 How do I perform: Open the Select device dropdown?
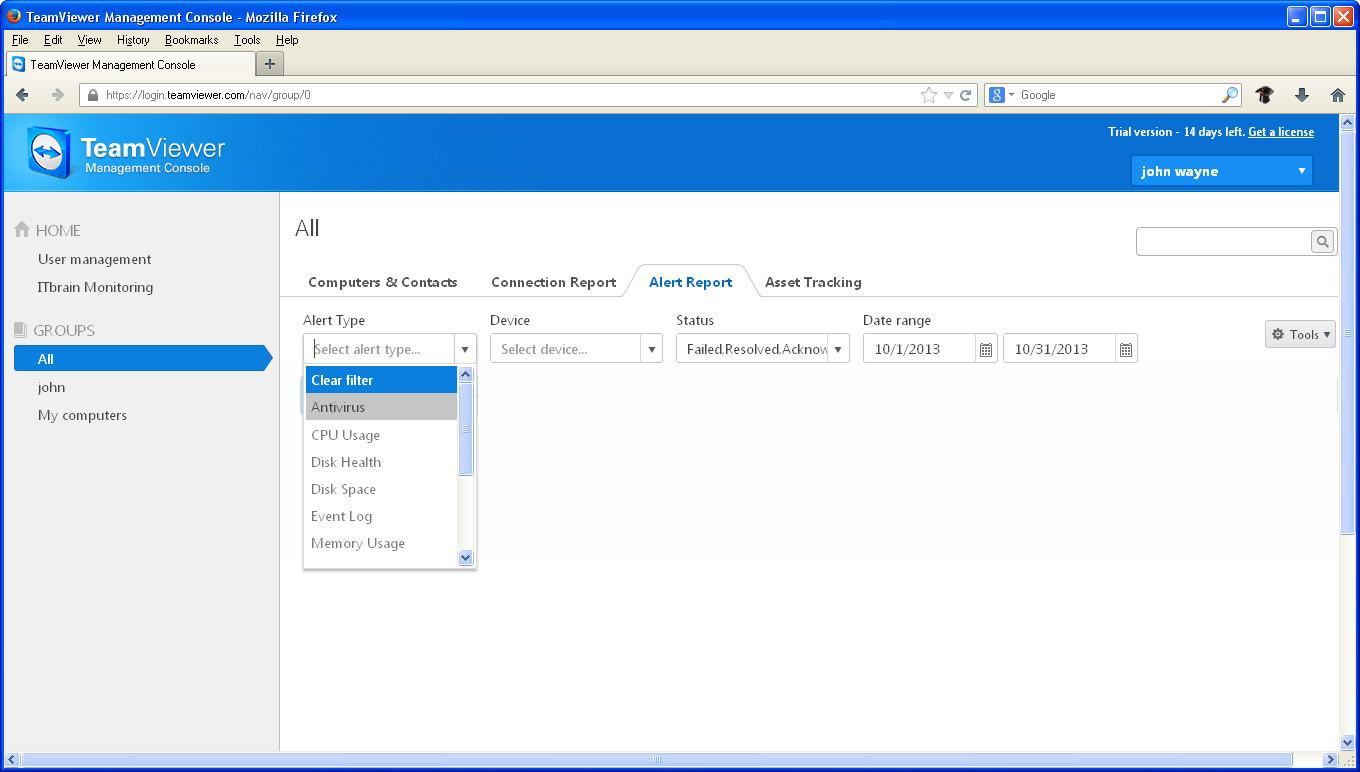(x=651, y=348)
